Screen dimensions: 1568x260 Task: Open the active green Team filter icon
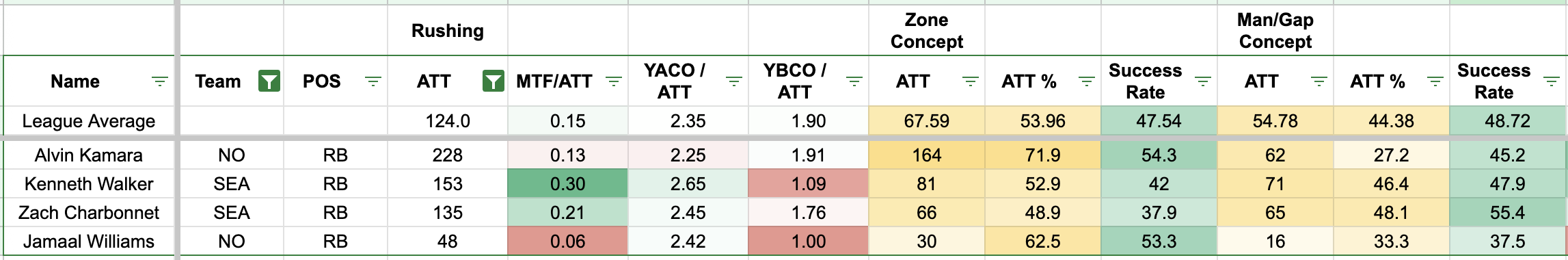269,81
